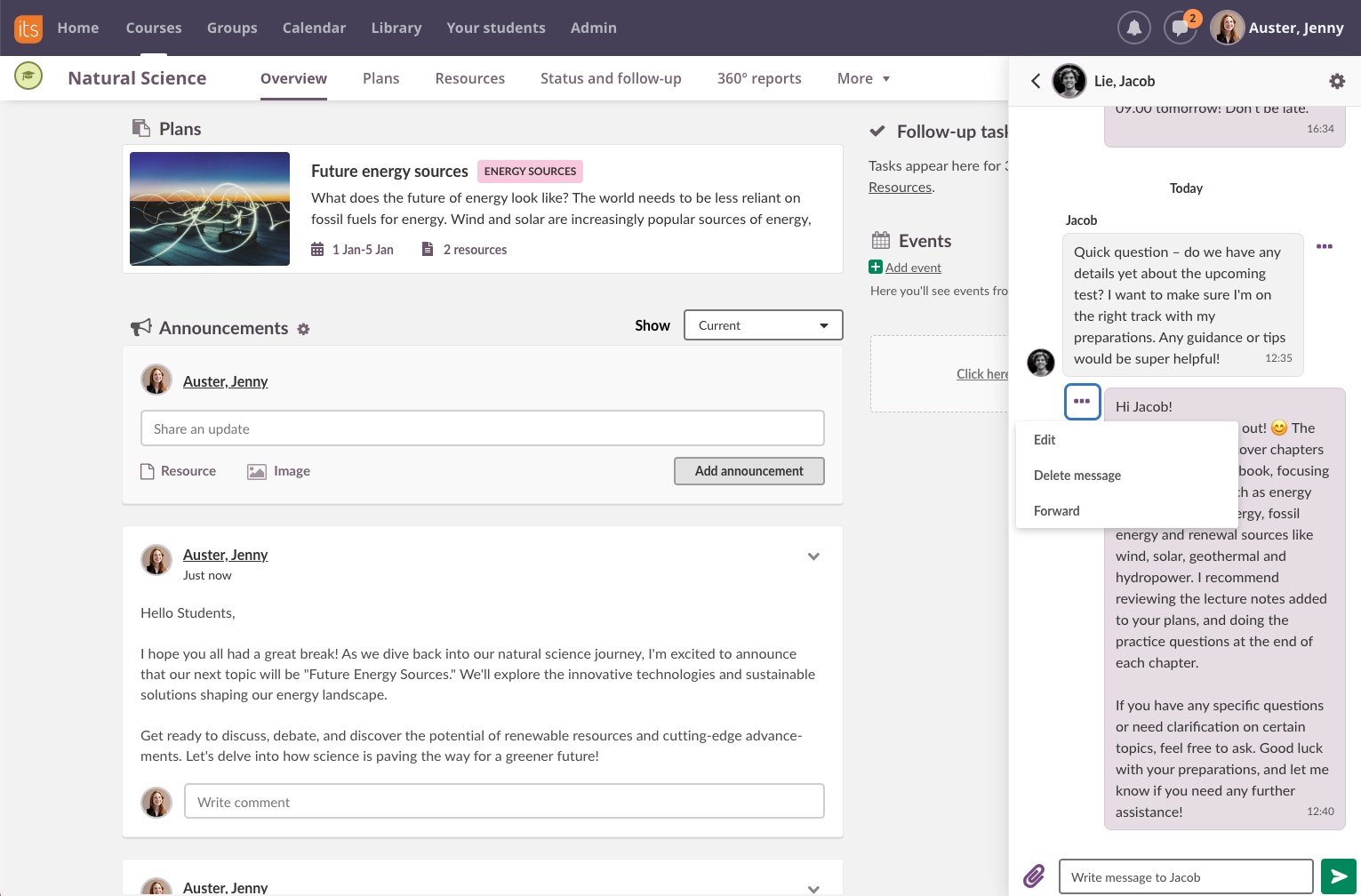Open Announcements settings gear icon
The height and width of the screenshot is (896, 1361).
click(303, 329)
